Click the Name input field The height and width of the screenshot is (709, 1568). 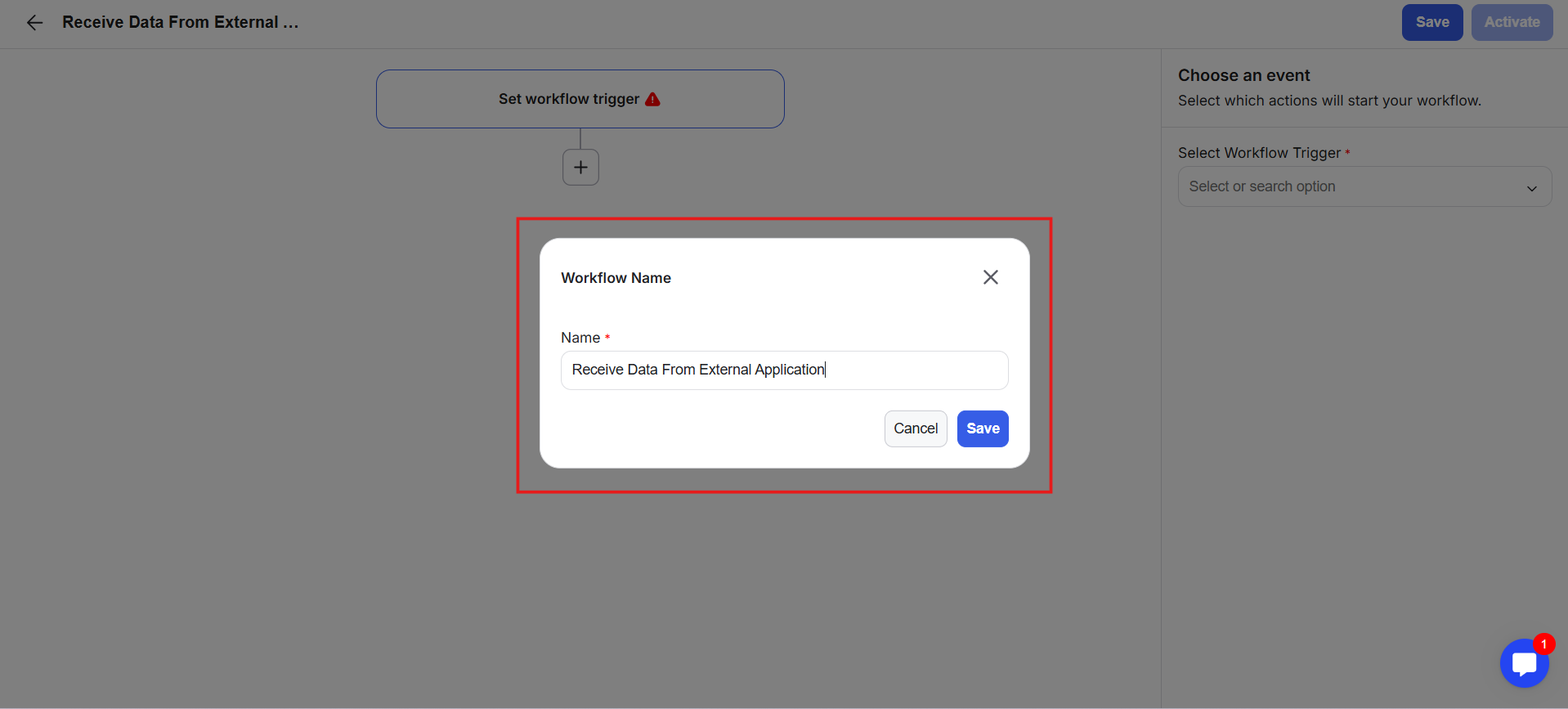point(784,370)
